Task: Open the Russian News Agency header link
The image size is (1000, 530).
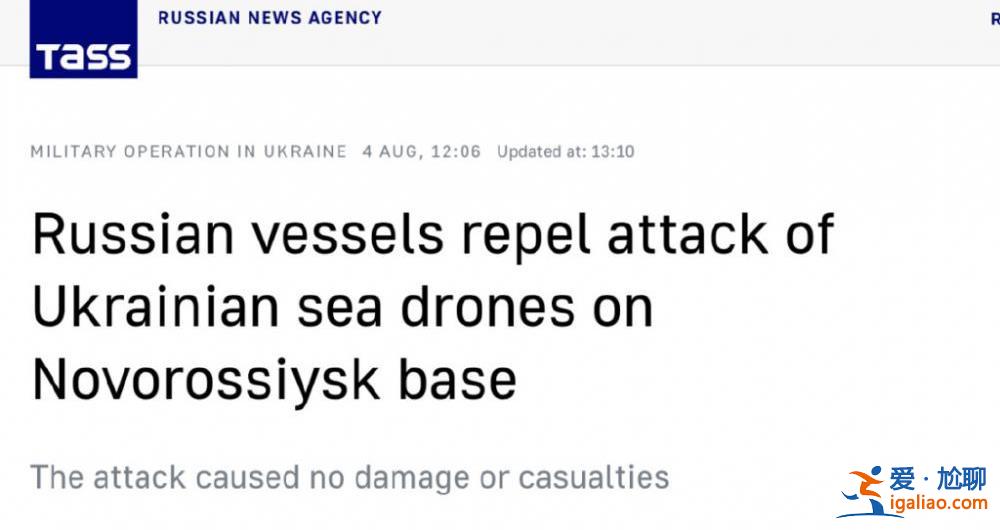Action: click(270, 17)
